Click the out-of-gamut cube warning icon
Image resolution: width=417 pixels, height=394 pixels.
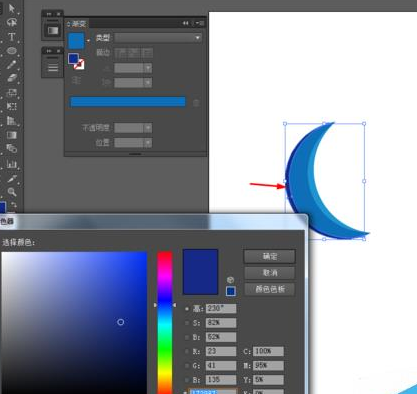pyautogui.click(x=230, y=279)
